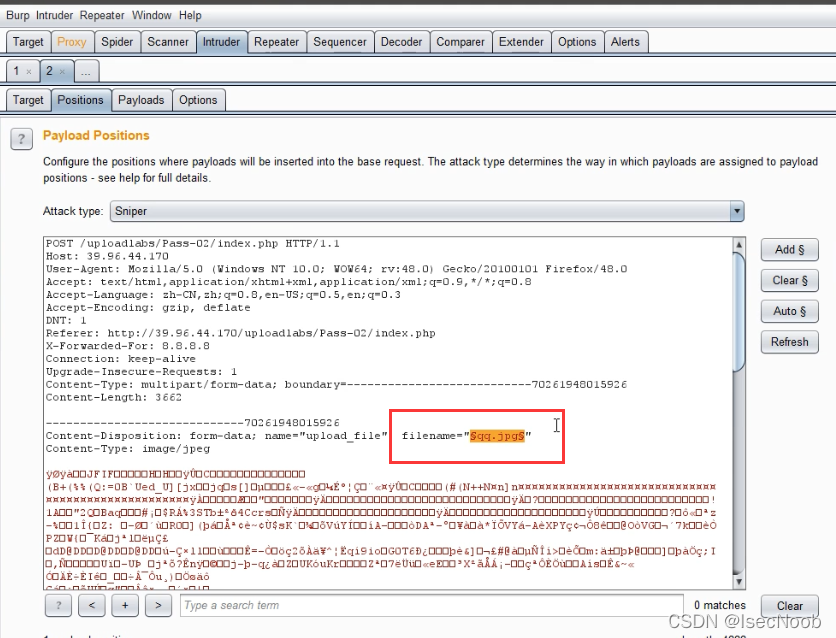Click the Connection: keep-alive line

coord(120,359)
